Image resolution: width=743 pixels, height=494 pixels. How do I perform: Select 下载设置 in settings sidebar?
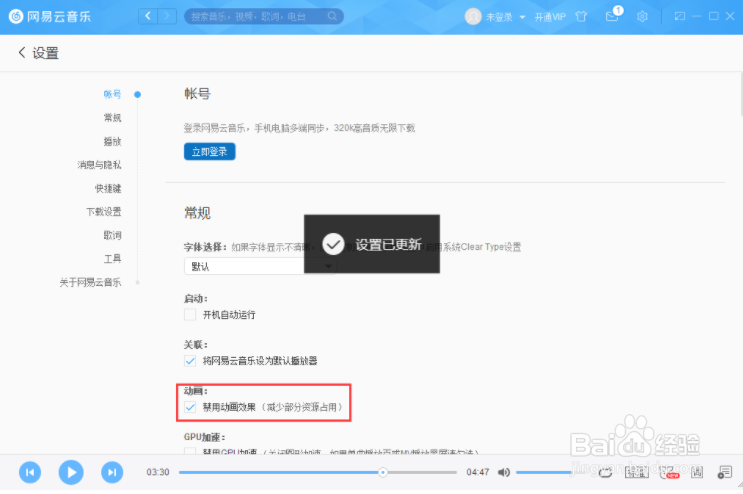104,212
